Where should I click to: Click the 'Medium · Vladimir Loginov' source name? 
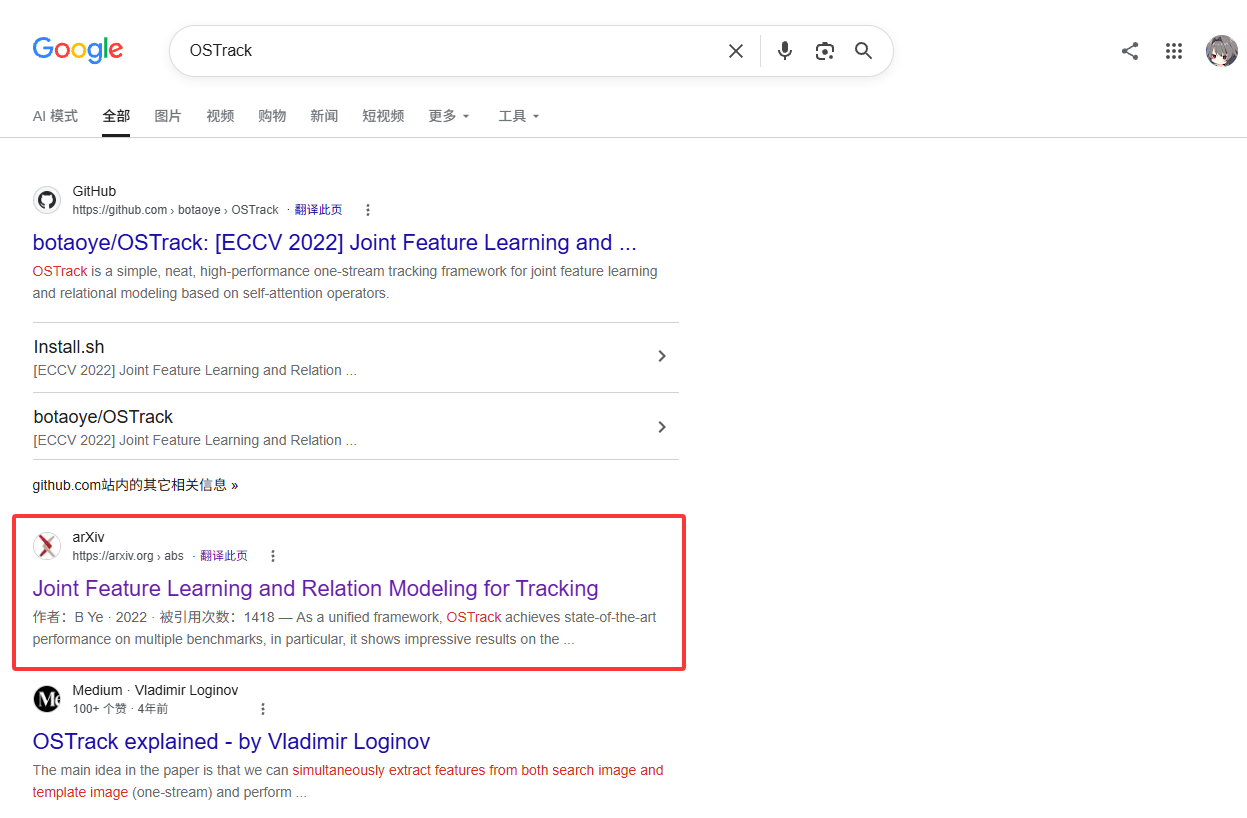155,690
